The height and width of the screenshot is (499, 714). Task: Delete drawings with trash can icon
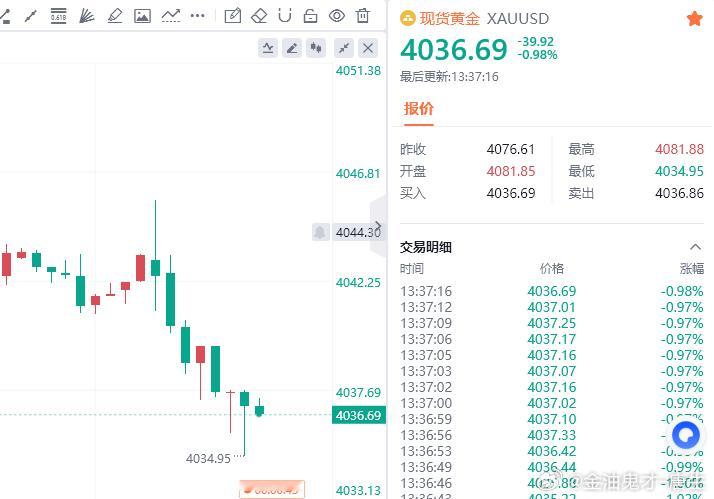(362, 16)
